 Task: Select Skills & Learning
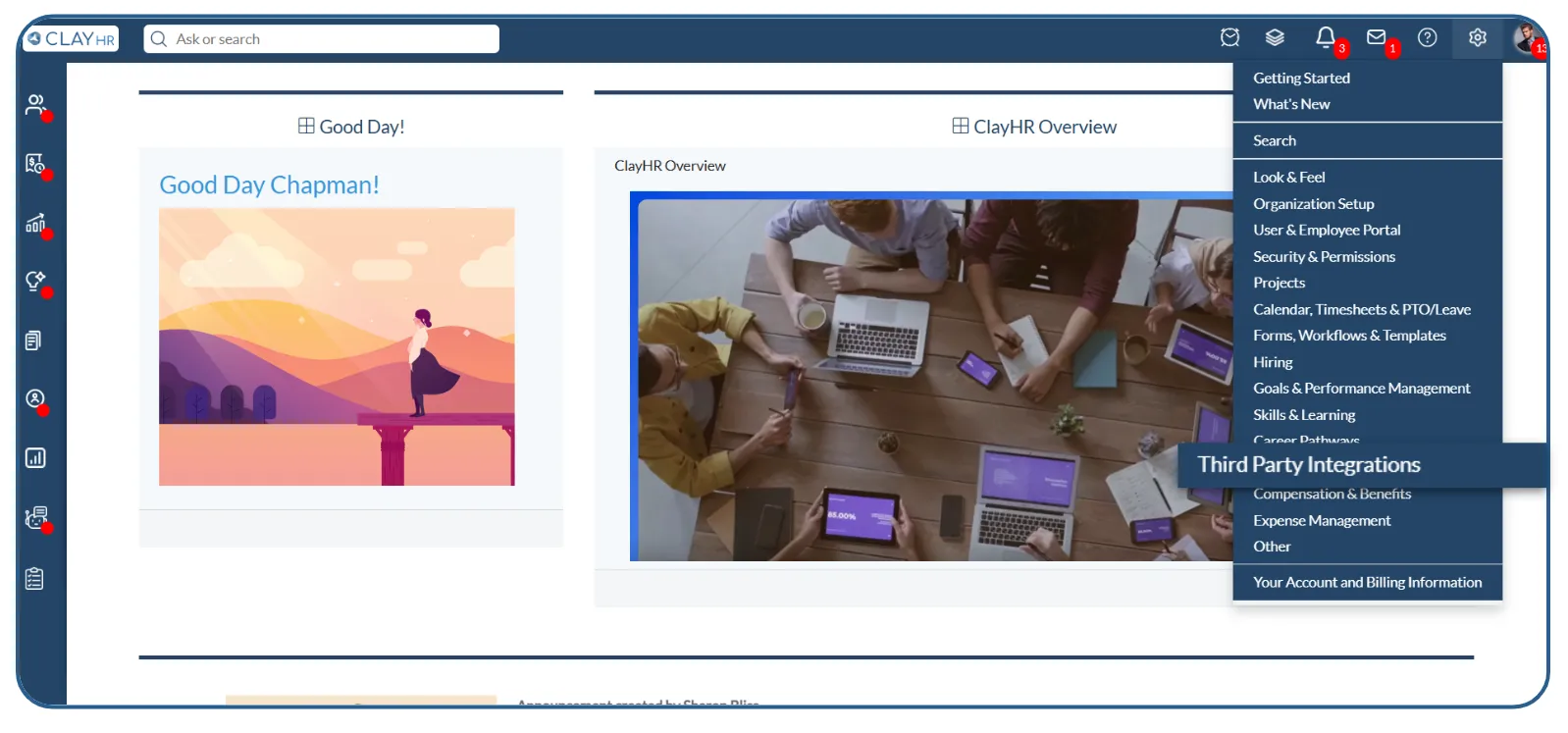pos(1304,415)
